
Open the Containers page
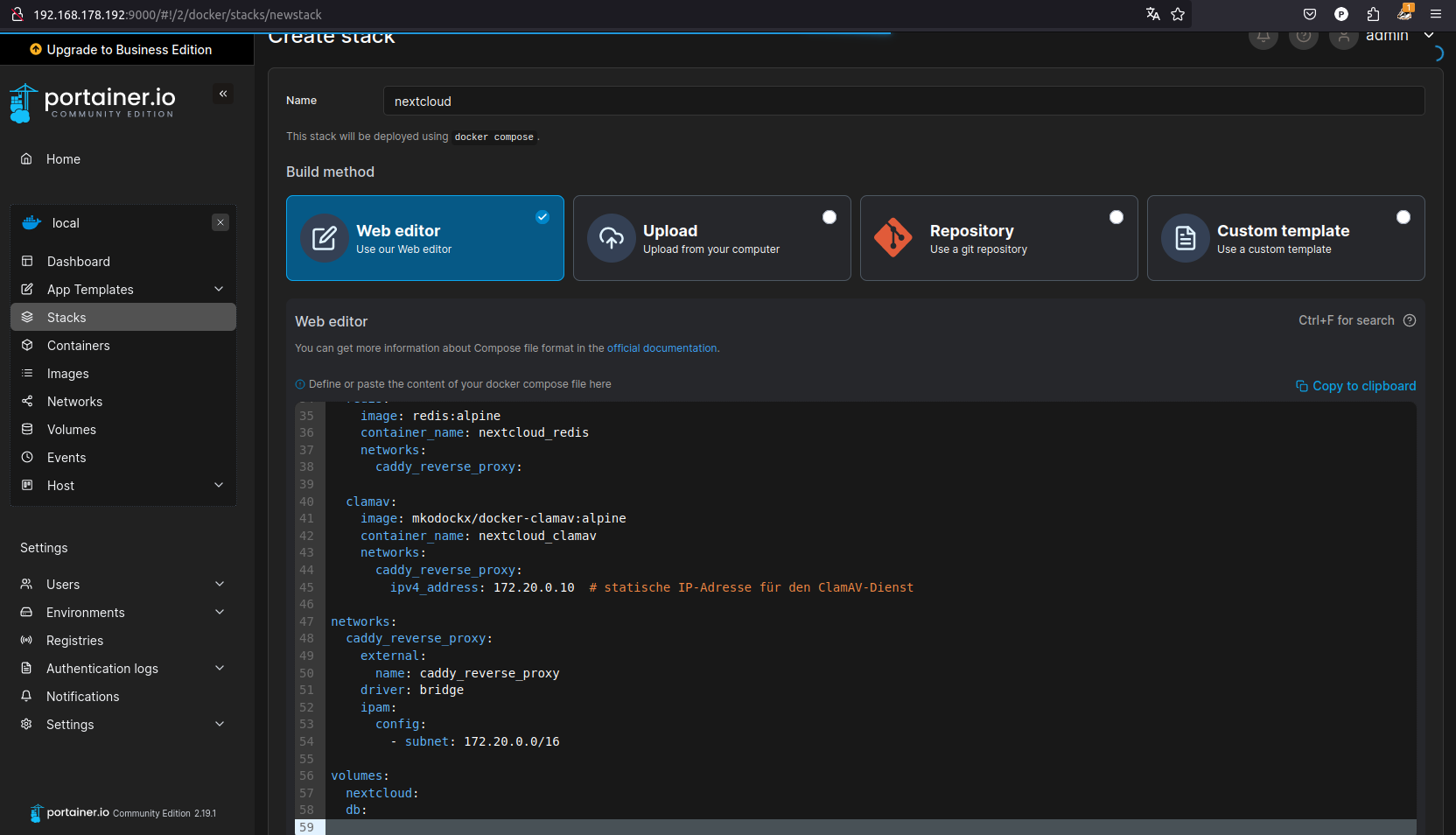[x=78, y=346]
